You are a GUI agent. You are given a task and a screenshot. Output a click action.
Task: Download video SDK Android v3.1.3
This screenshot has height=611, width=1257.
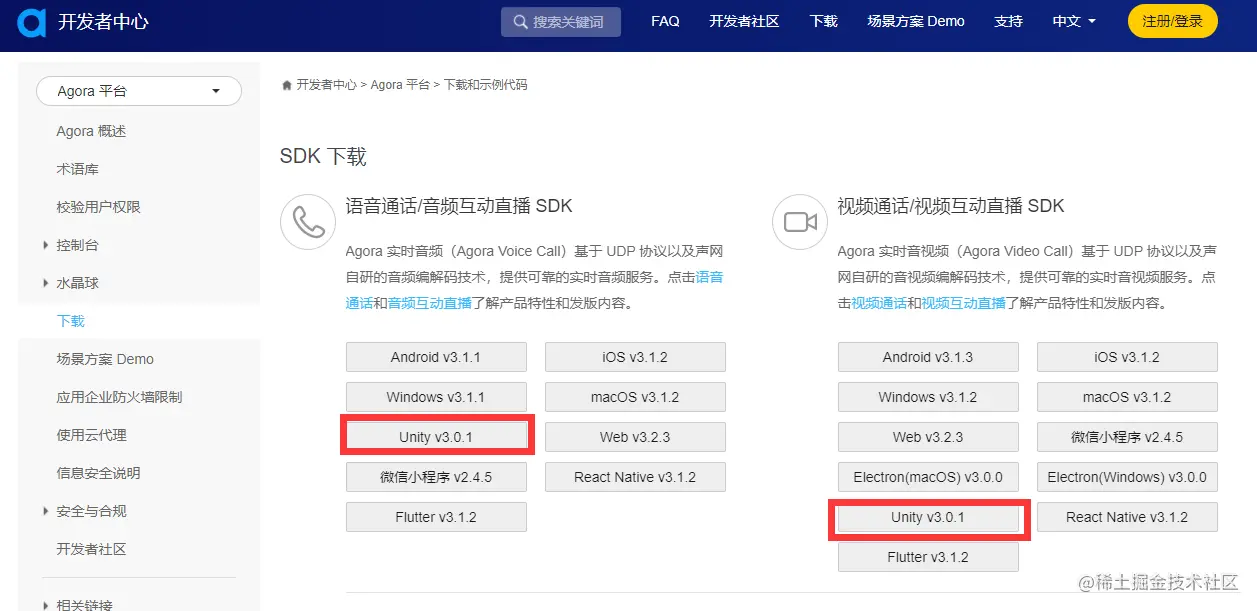tap(928, 357)
